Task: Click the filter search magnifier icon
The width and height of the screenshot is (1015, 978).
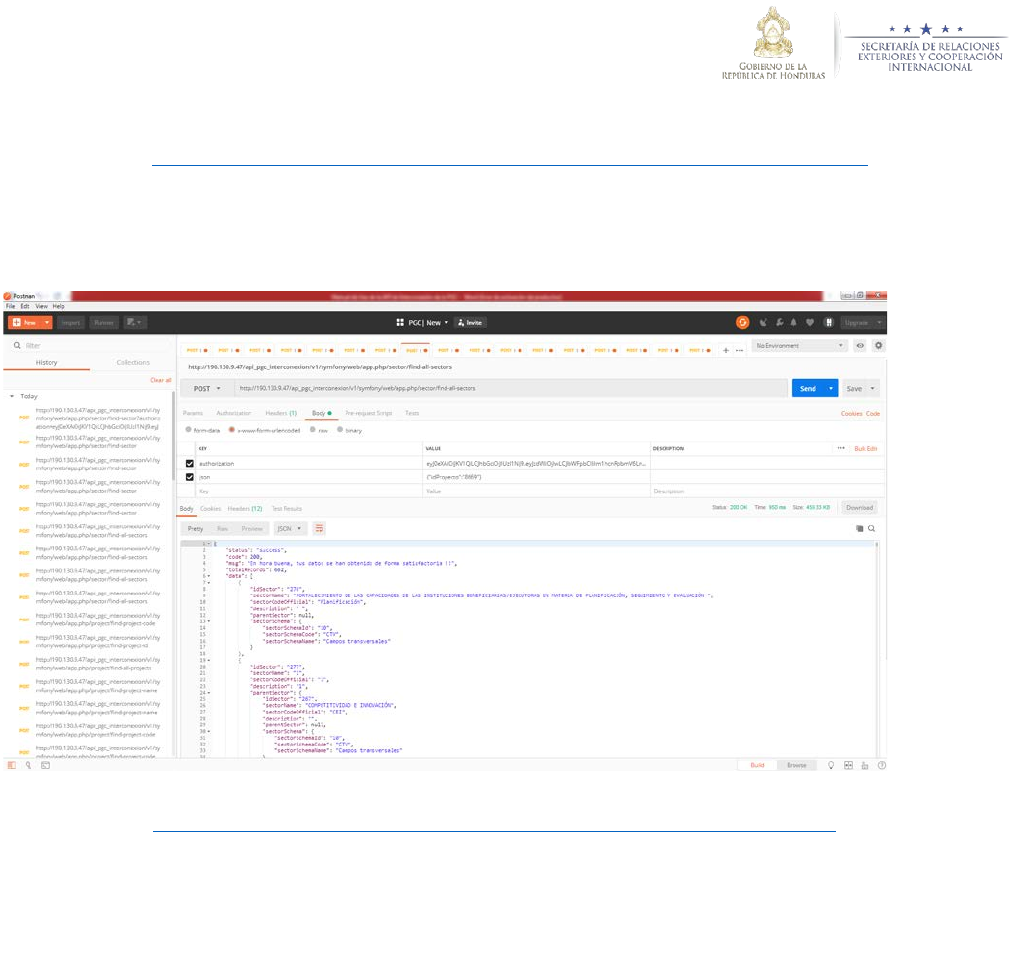Action: point(17,346)
